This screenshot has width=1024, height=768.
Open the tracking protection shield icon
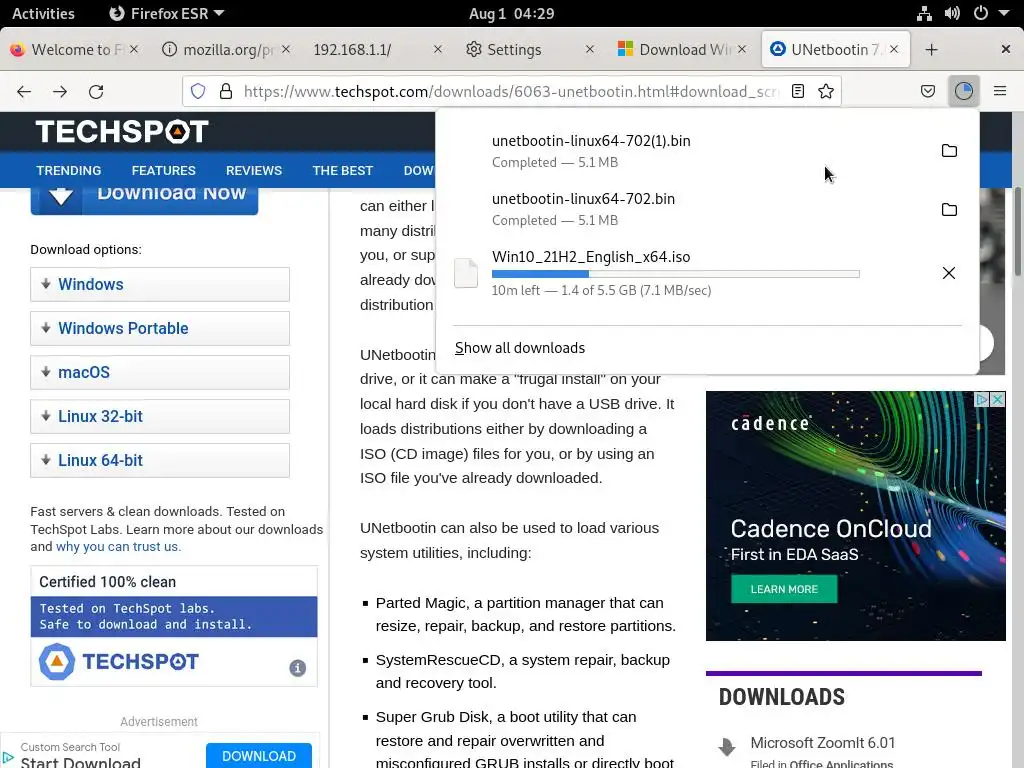coord(198,91)
